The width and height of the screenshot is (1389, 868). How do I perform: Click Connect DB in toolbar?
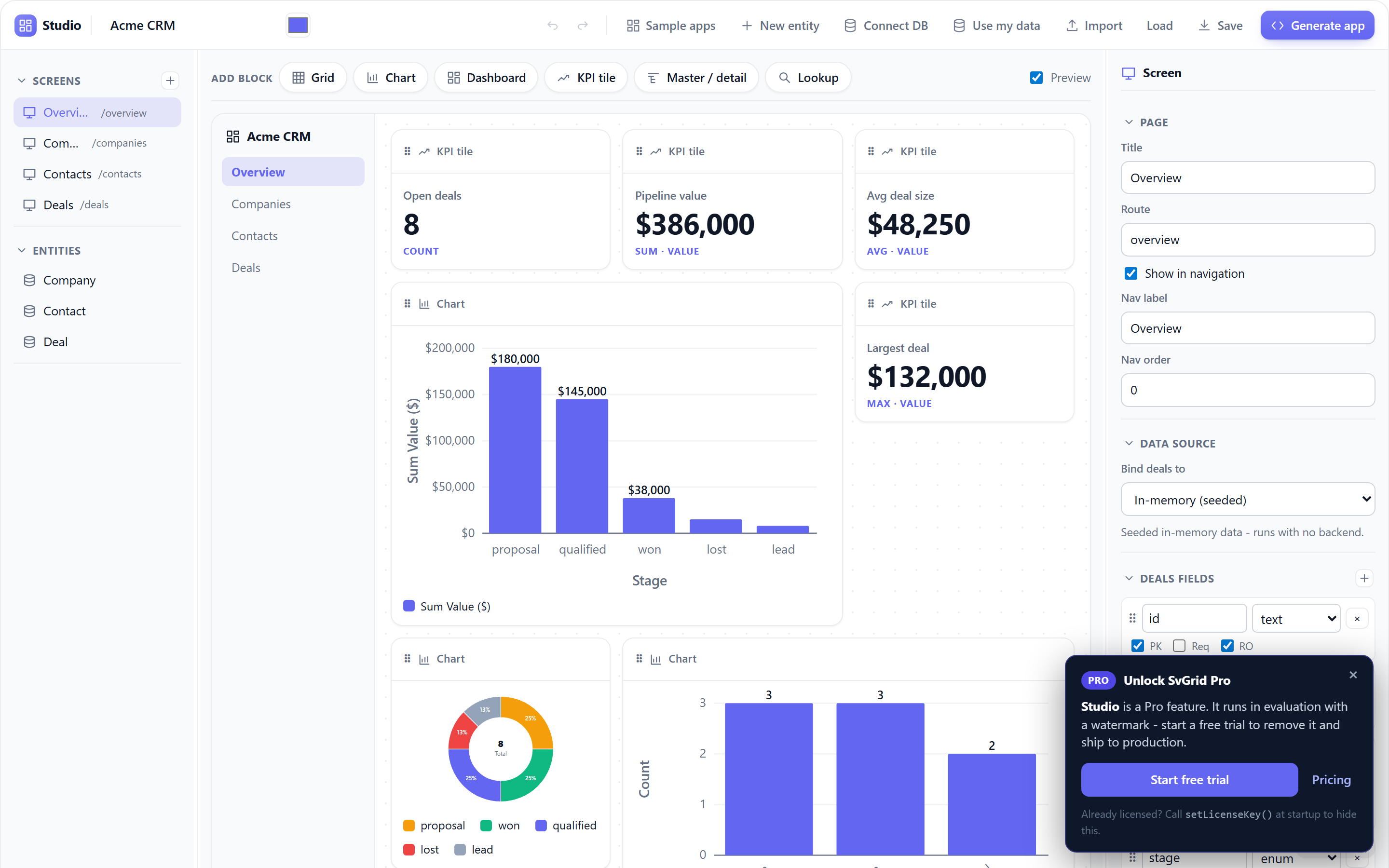886,25
